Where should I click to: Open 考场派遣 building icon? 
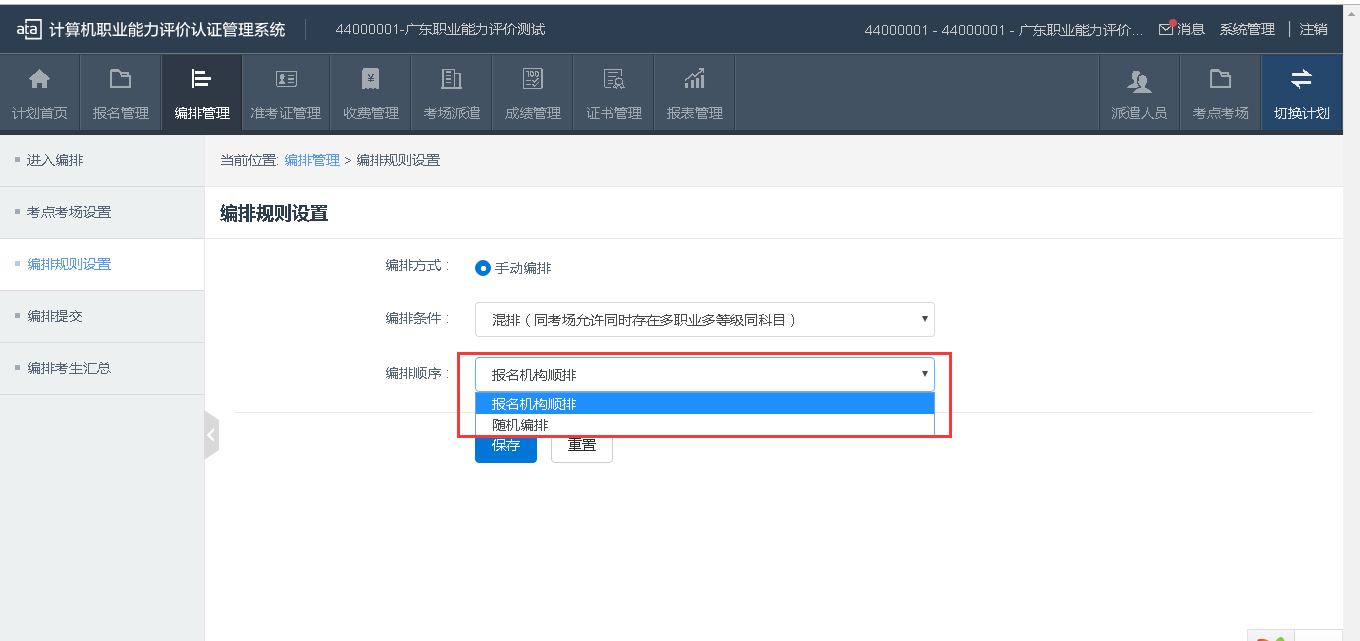click(451, 79)
